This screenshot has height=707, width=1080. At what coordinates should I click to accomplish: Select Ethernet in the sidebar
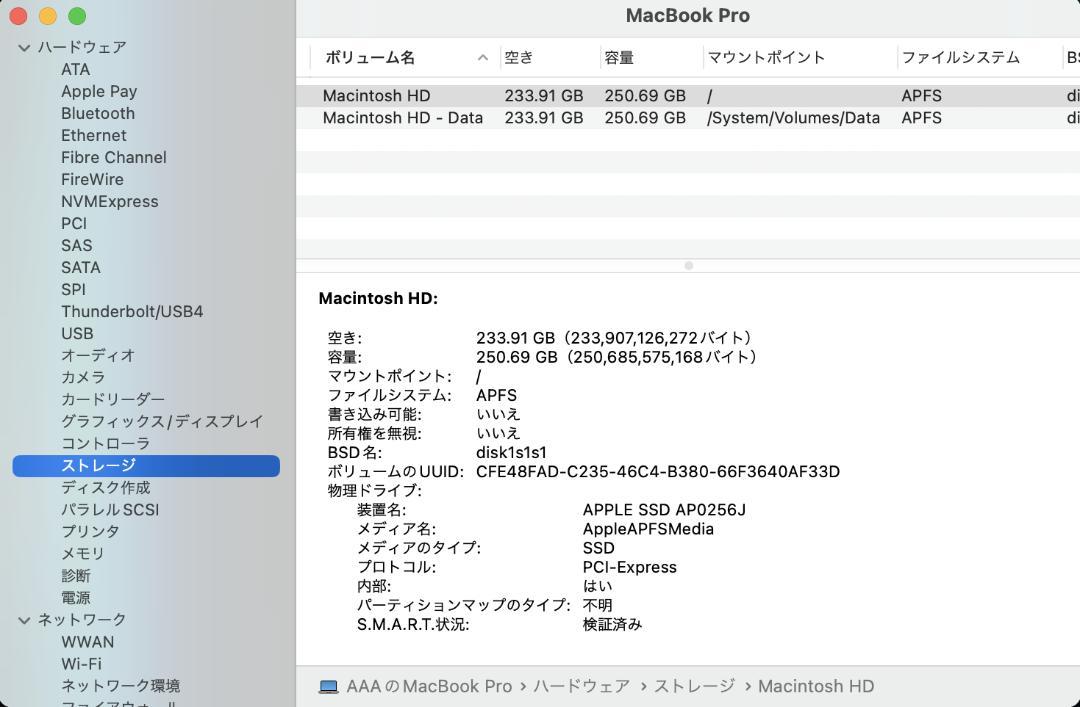(x=94, y=136)
